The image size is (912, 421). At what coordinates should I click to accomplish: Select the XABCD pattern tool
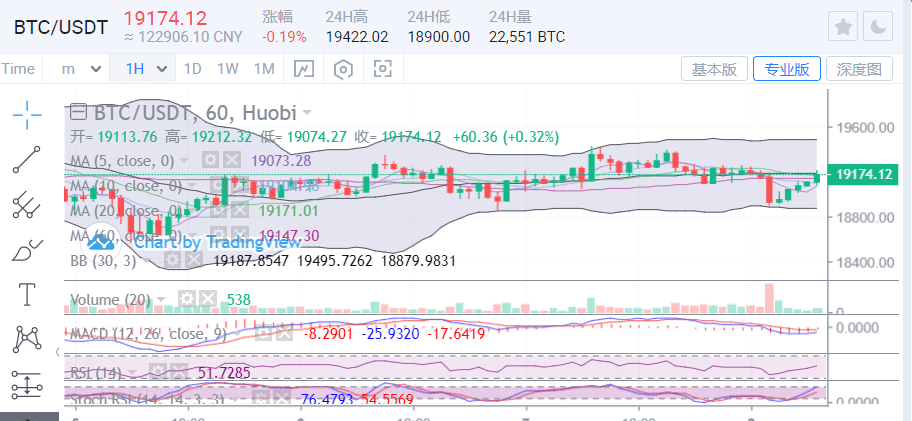click(x=27, y=339)
